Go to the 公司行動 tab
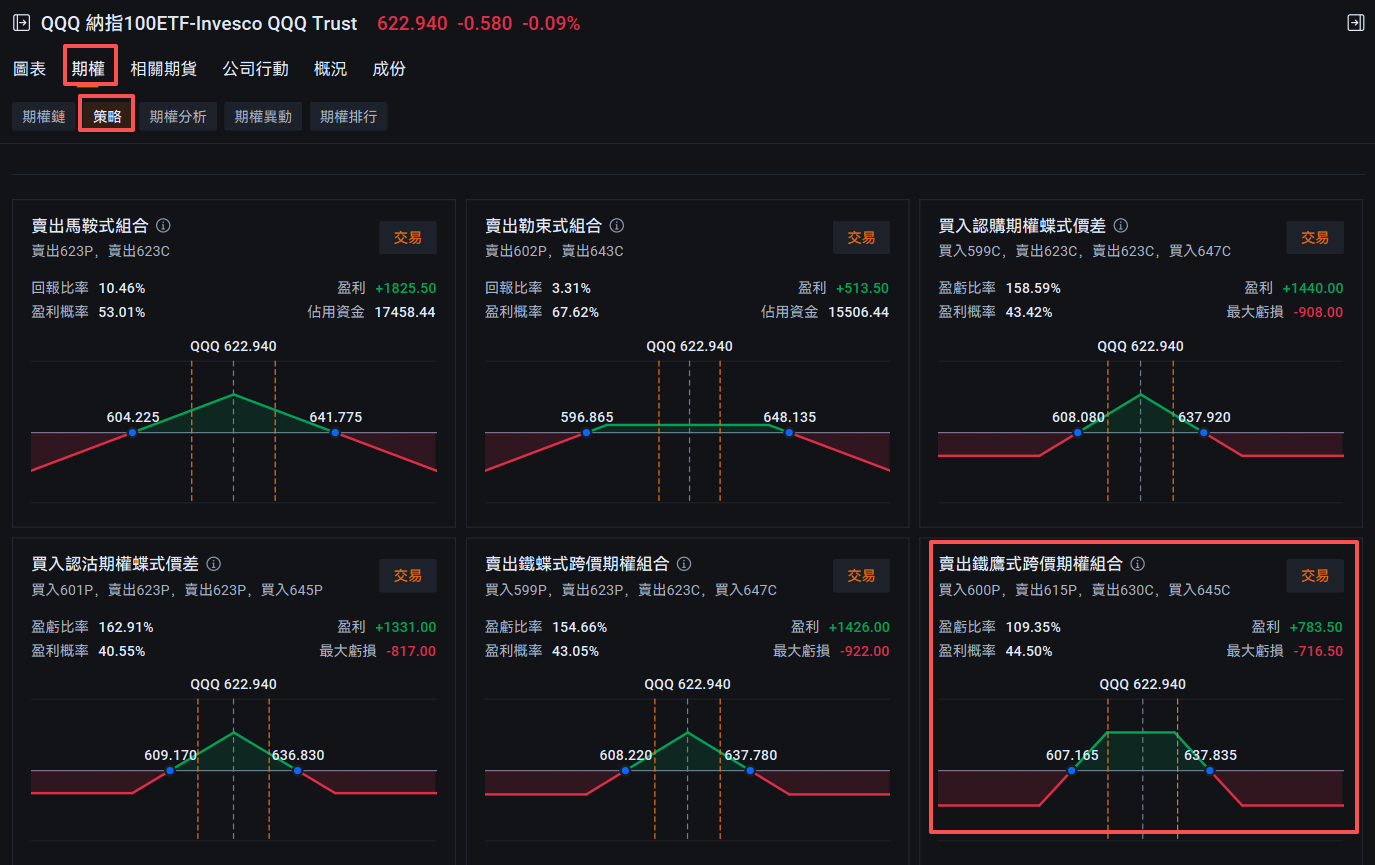The width and height of the screenshot is (1375, 865). click(255, 69)
